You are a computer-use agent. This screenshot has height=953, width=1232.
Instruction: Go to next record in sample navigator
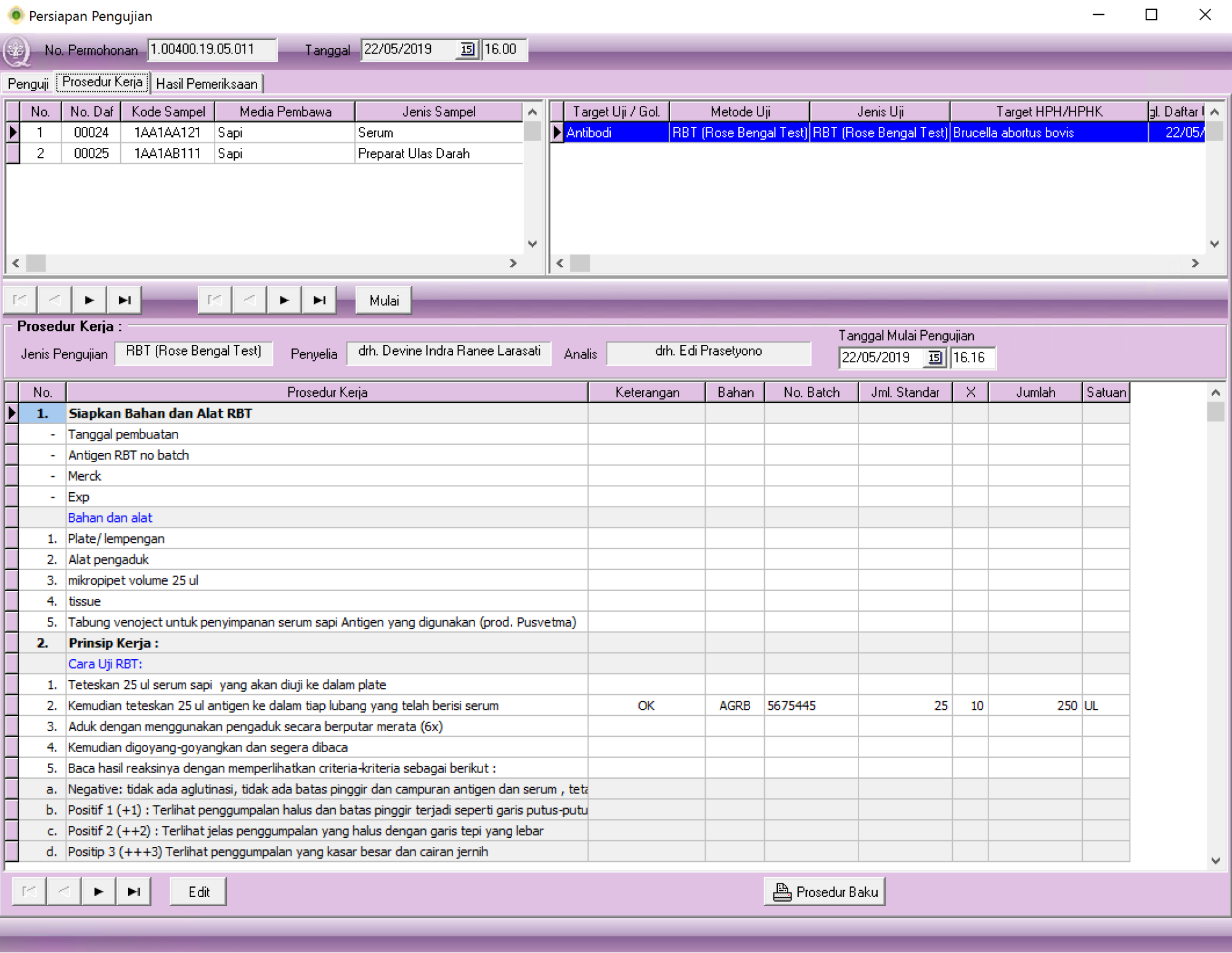[x=89, y=300]
